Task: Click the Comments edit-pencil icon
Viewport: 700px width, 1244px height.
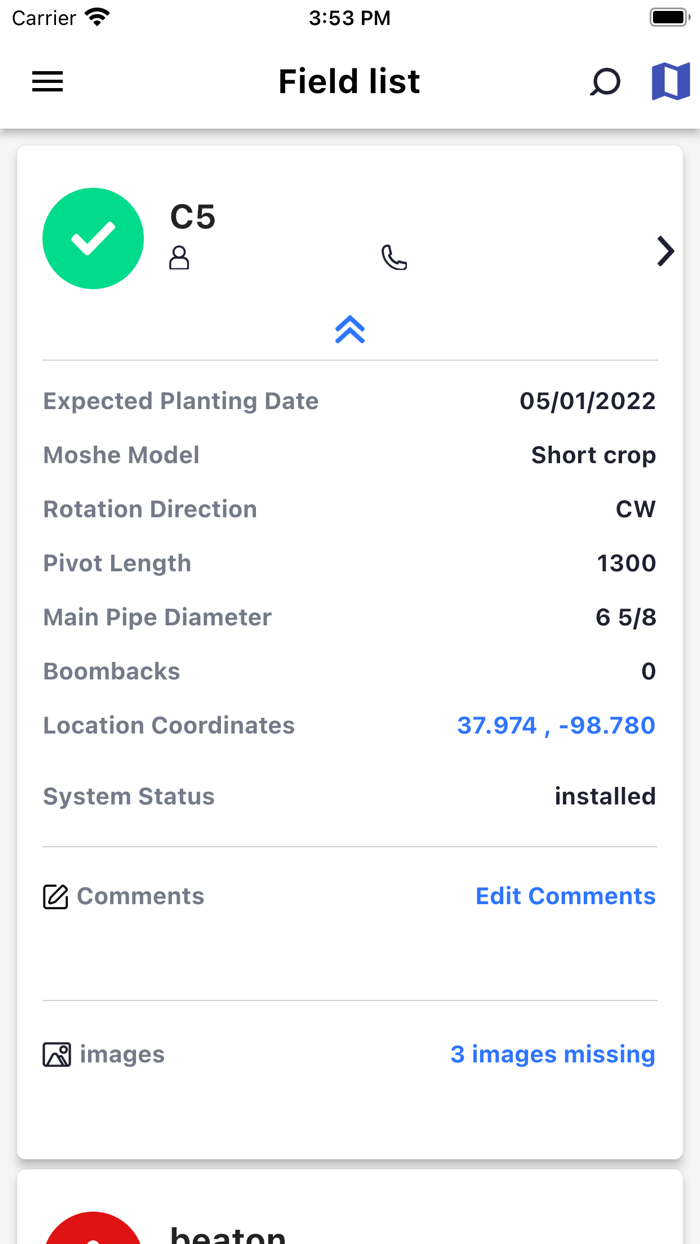Action: coord(55,896)
